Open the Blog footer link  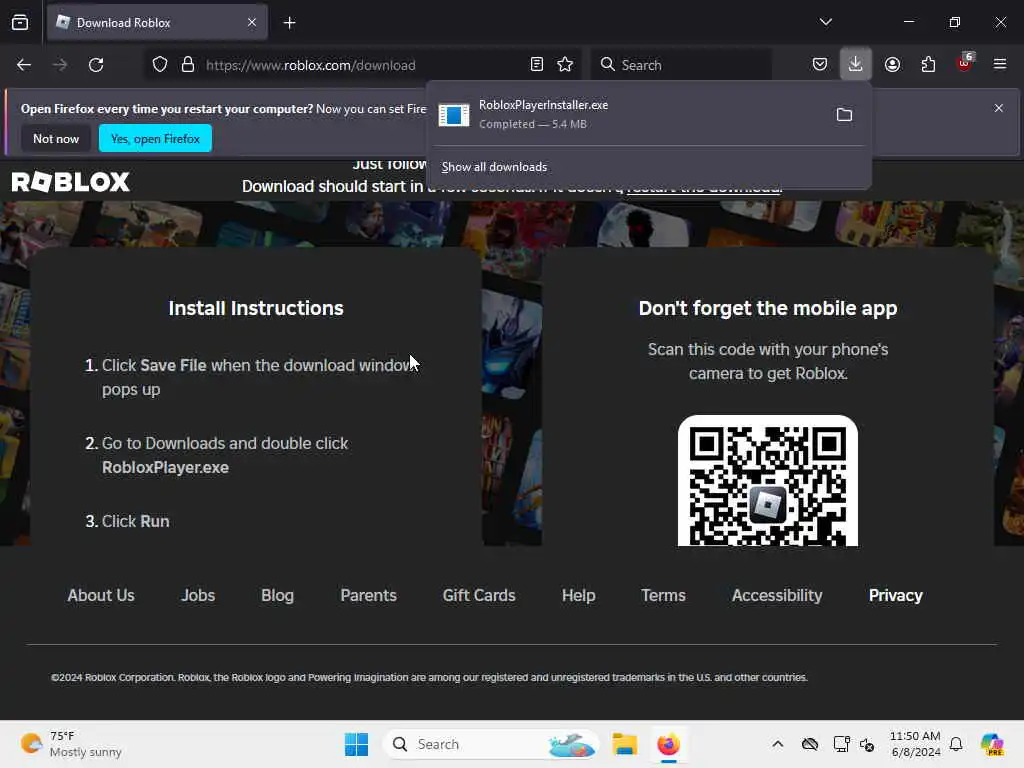(x=278, y=596)
